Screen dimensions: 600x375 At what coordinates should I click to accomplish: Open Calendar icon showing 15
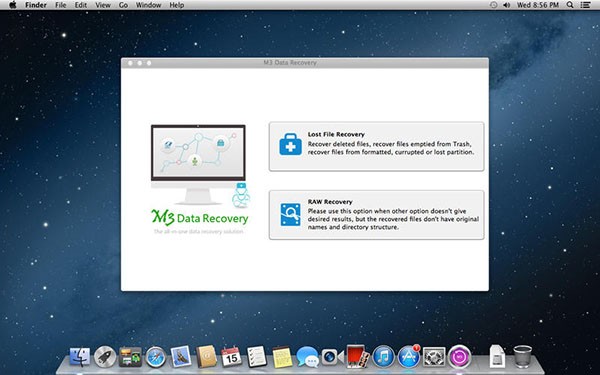pos(232,357)
